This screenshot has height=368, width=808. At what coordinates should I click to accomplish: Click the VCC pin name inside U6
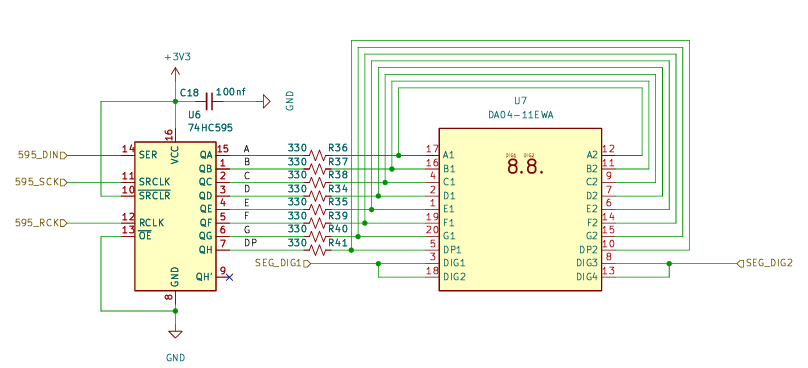(x=175, y=155)
